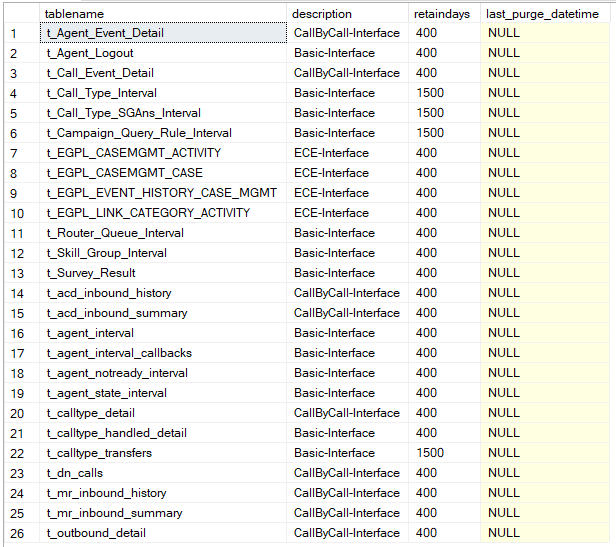
Task: Click NULL purge datetime for t_outbound_detail
Action: (x=545, y=533)
